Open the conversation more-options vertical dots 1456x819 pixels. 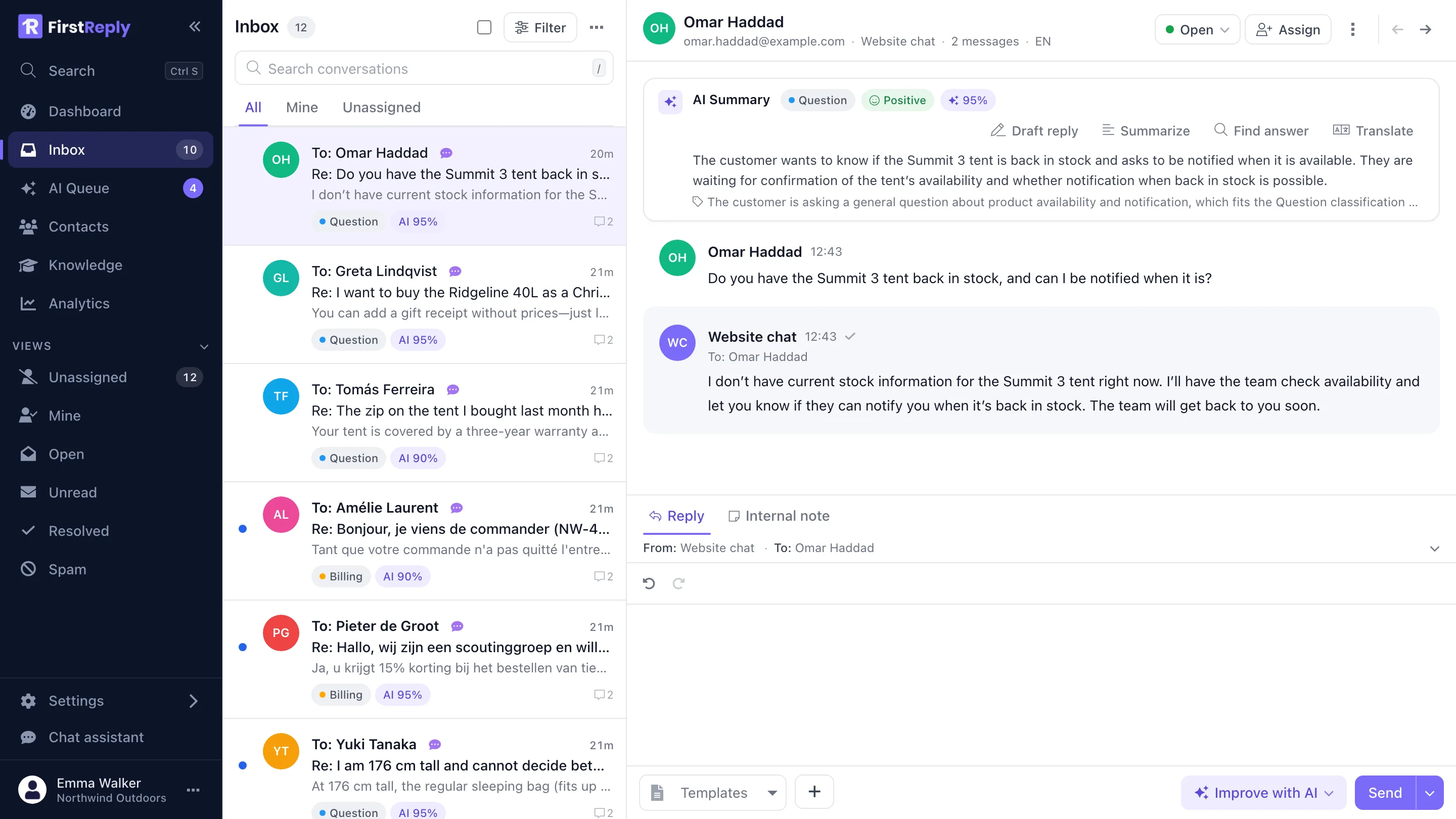1352,29
